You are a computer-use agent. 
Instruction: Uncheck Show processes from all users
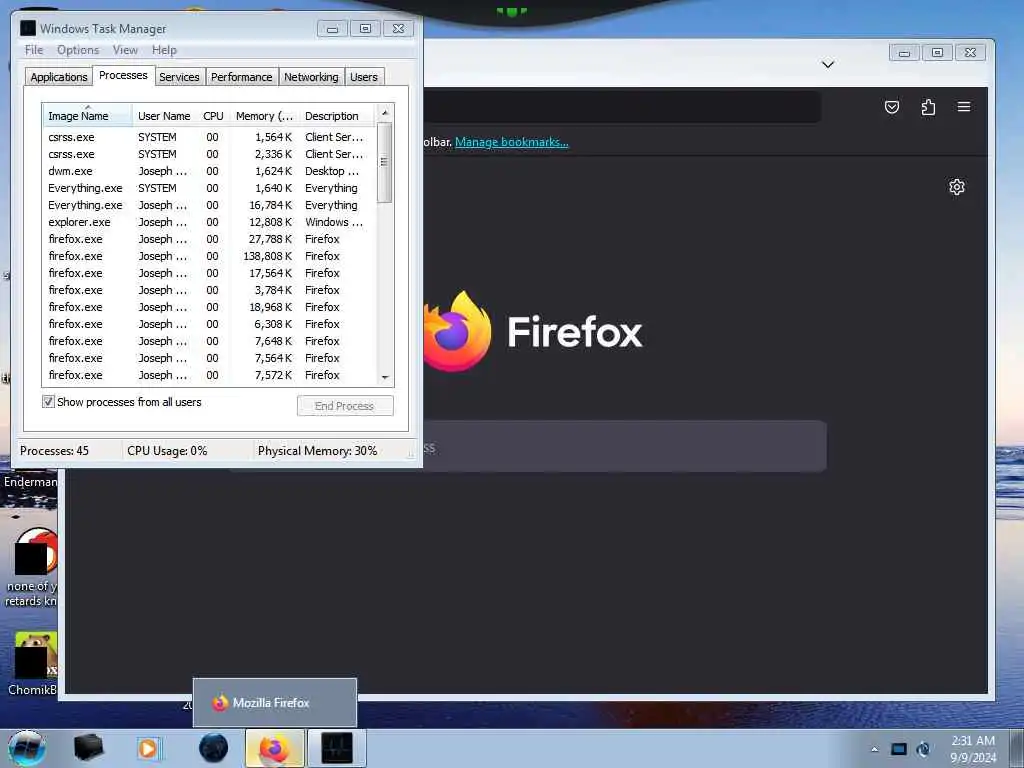[x=48, y=402]
